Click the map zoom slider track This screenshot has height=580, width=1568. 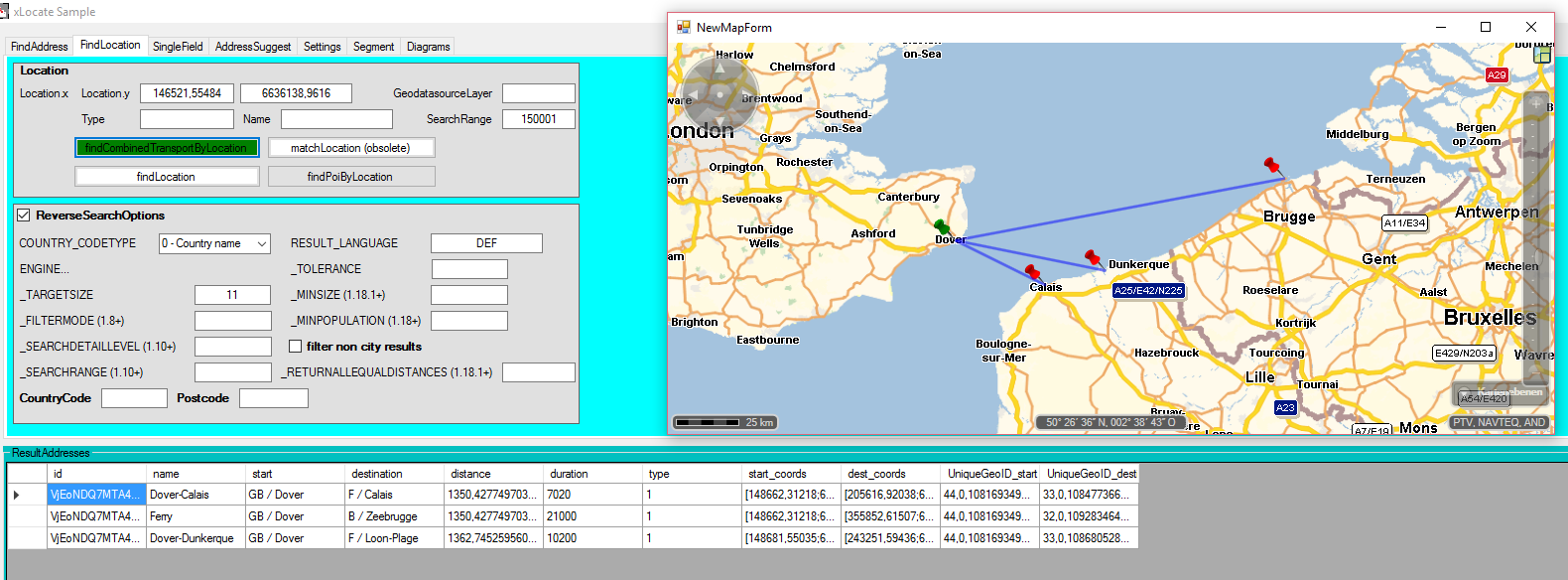[x=1535, y=248]
